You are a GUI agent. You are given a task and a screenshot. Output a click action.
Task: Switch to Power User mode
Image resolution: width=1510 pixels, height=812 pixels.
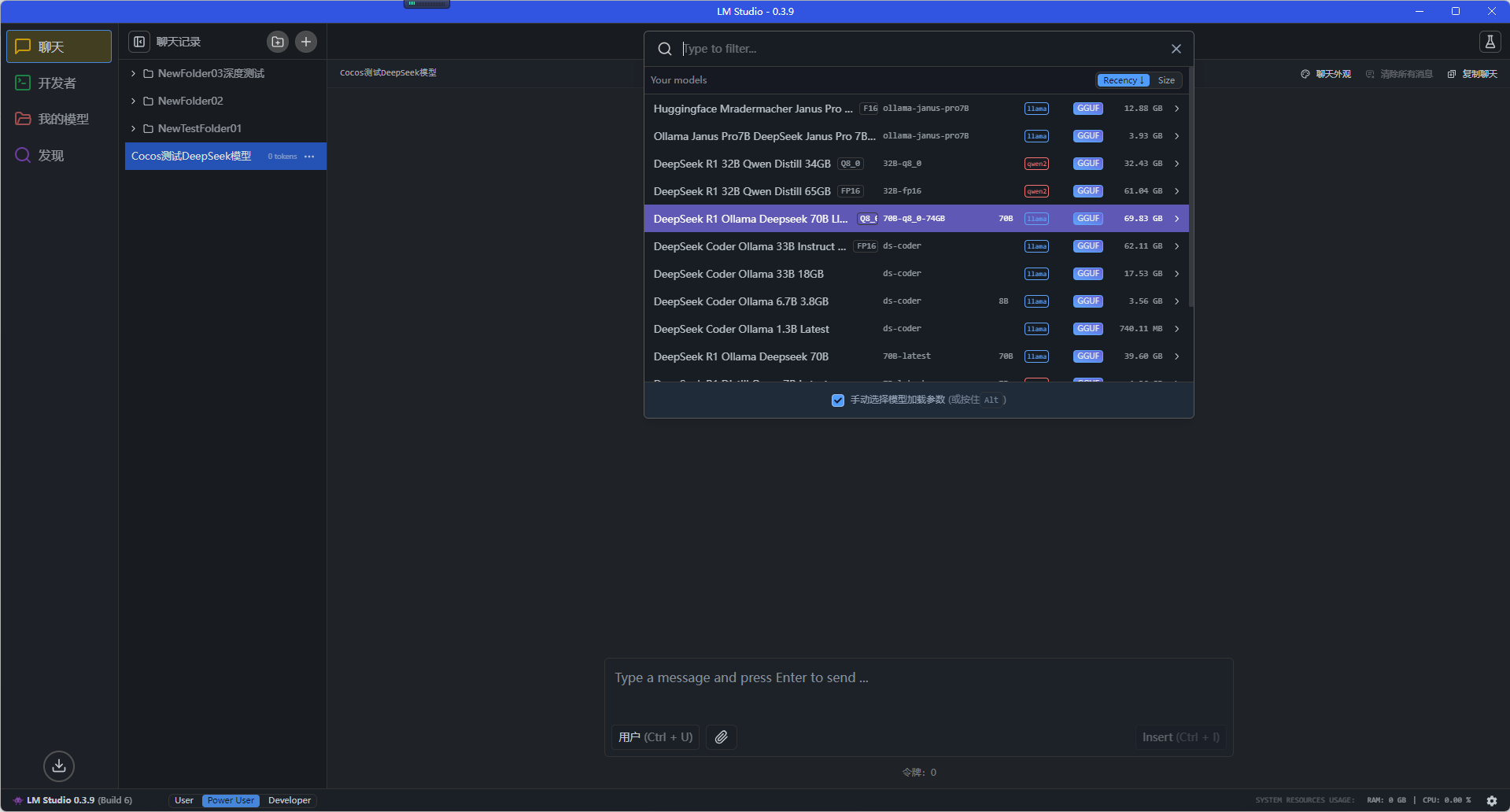pyautogui.click(x=231, y=800)
